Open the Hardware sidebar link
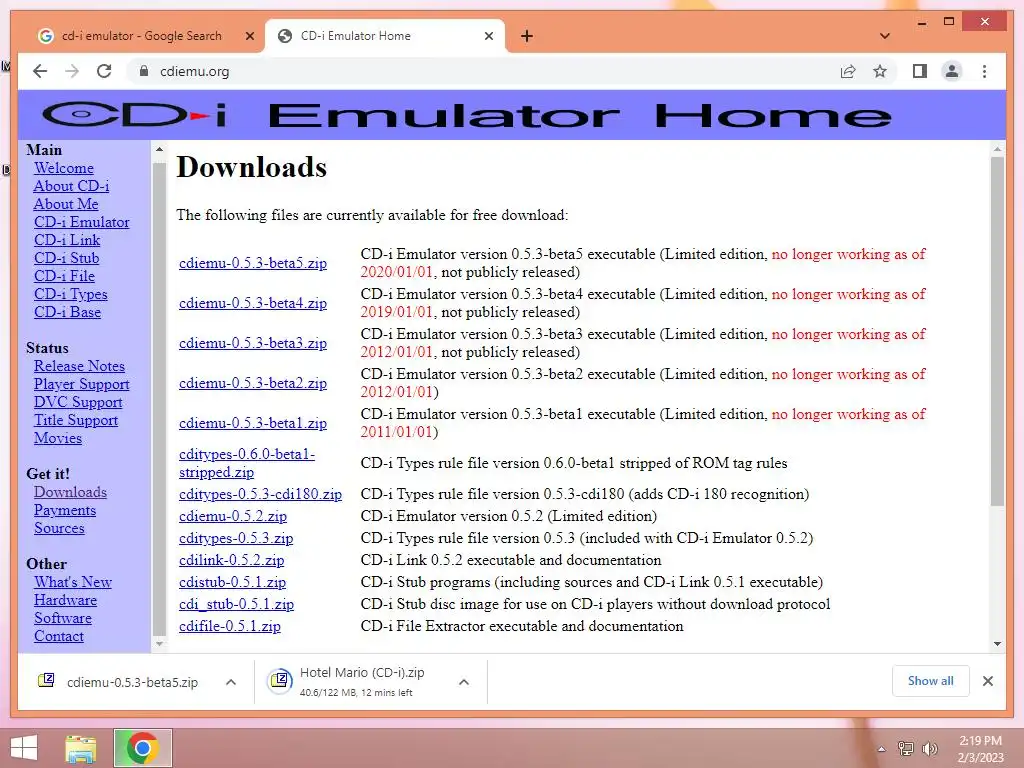The height and width of the screenshot is (768, 1024). click(x=65, y=600)
